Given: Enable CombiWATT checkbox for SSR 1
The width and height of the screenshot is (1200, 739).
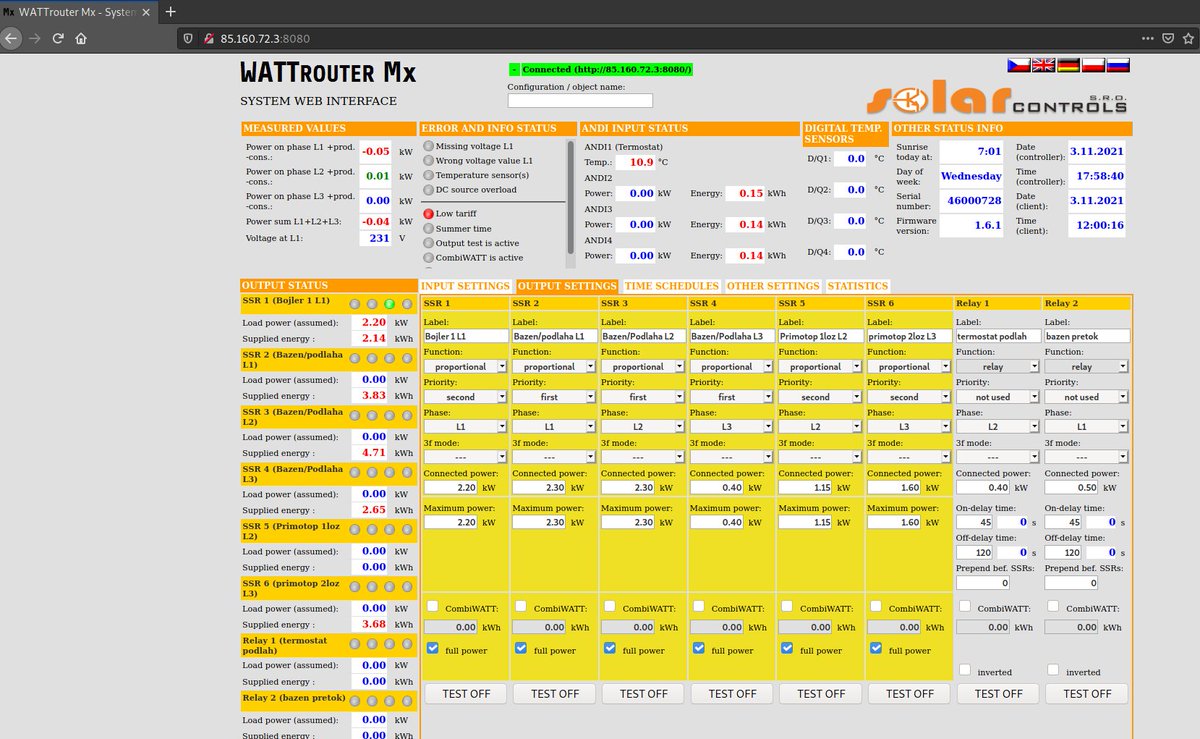Looking at the screenshot, I should point(432,606).
